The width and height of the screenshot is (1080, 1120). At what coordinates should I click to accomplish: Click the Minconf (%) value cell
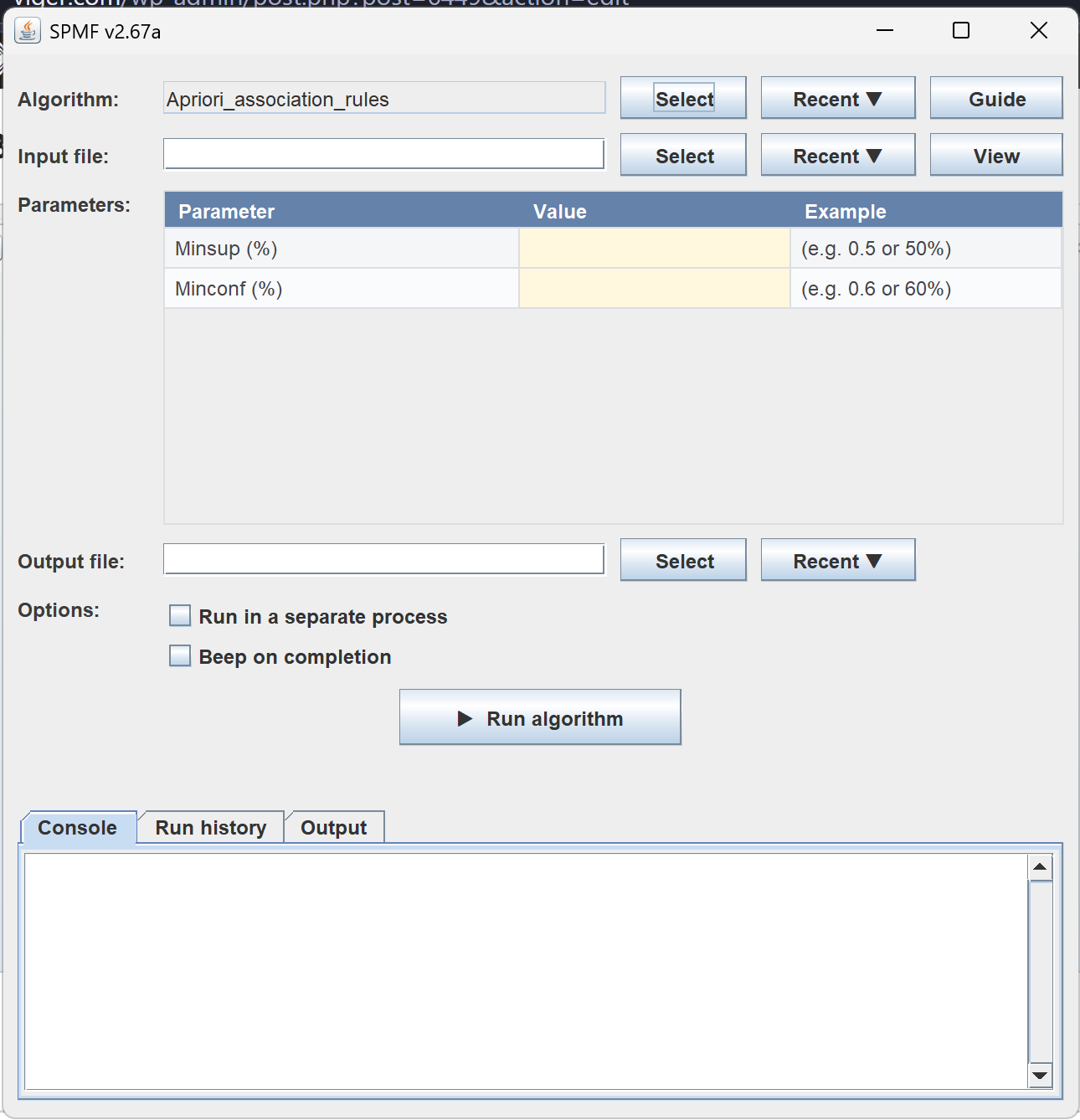click(655, 288)
